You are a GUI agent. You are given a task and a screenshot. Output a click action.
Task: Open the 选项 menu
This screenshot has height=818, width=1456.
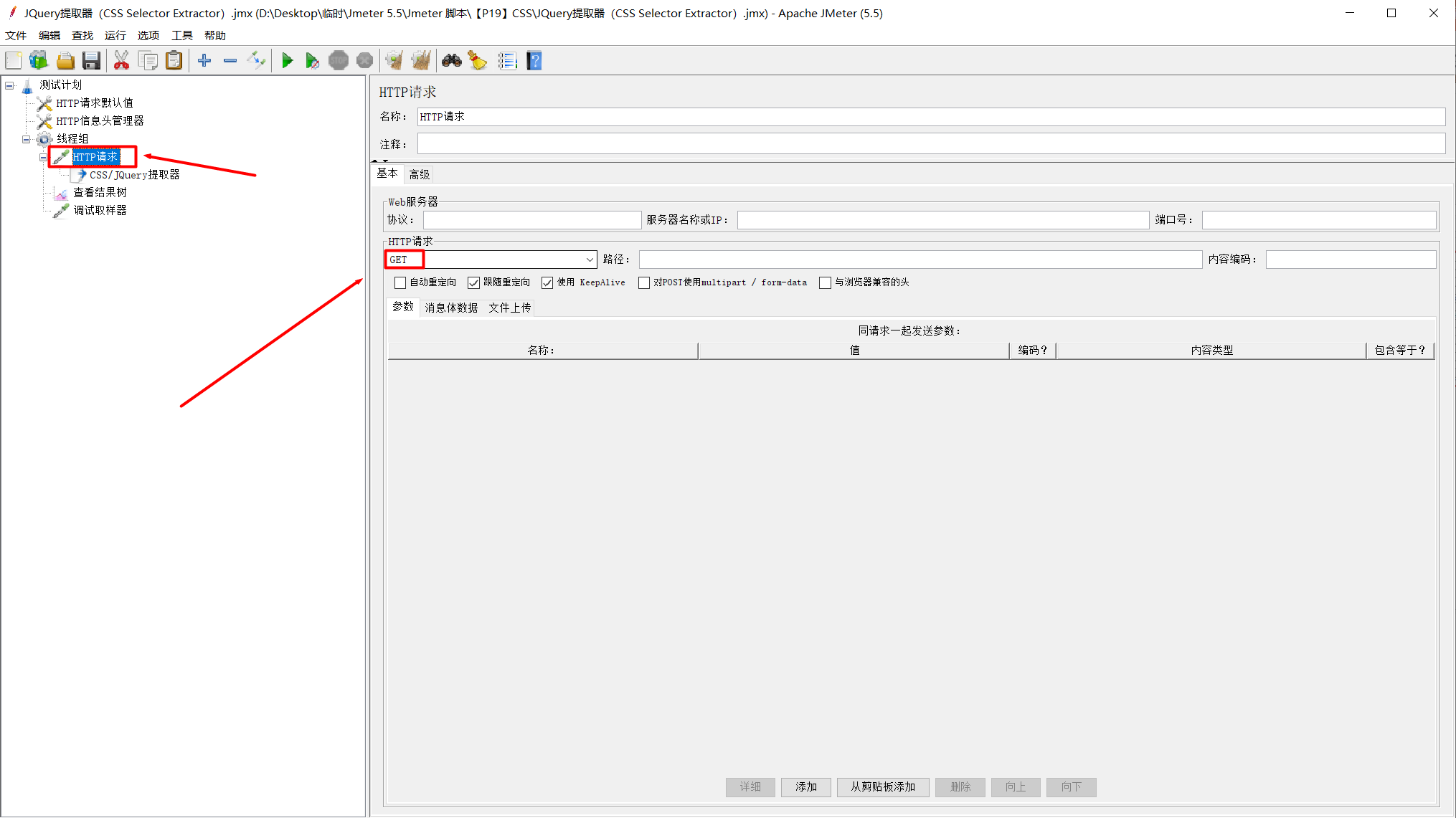(x=148, y=35)
